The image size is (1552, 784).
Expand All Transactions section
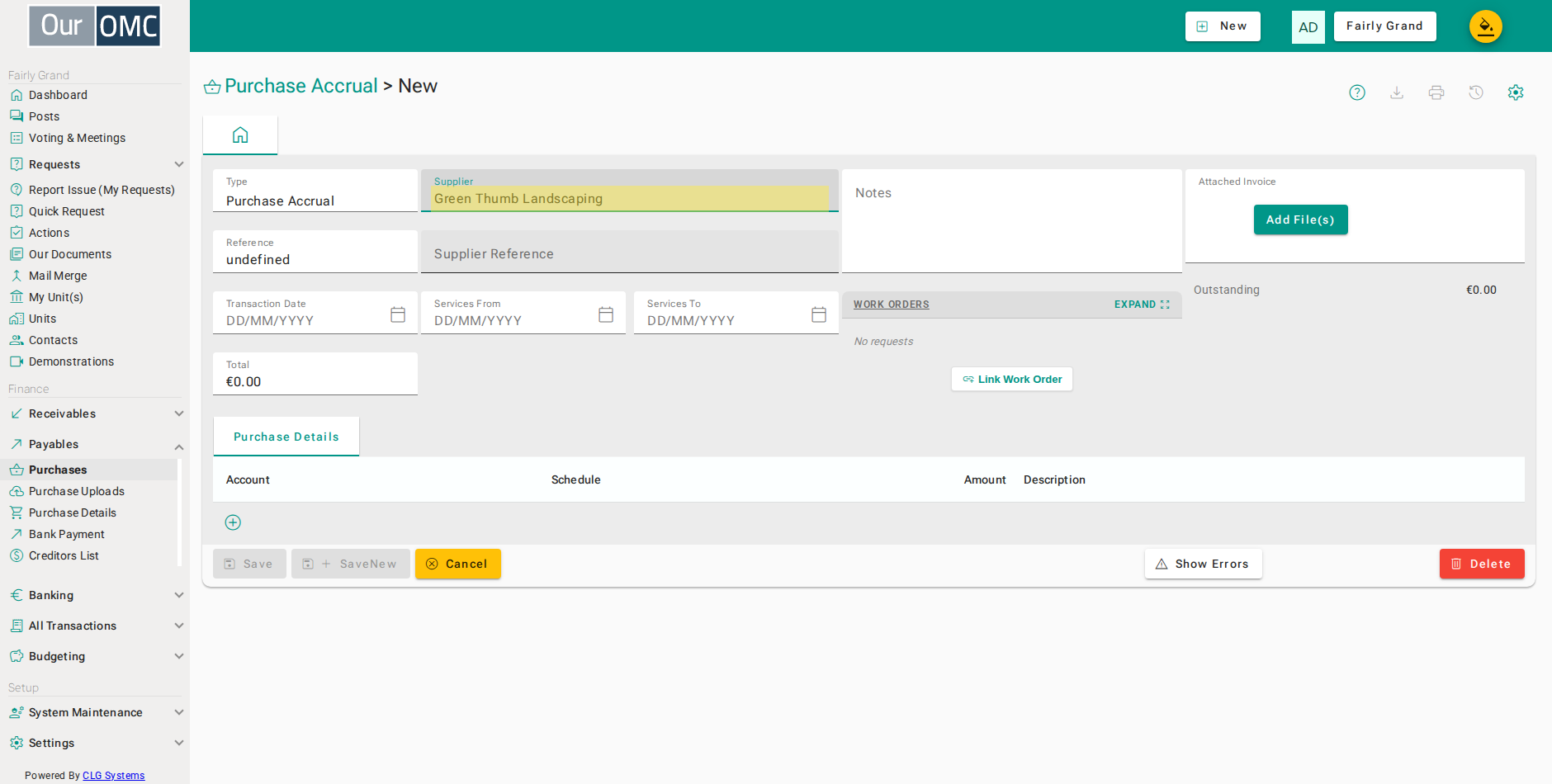click(x=95, y=626)
